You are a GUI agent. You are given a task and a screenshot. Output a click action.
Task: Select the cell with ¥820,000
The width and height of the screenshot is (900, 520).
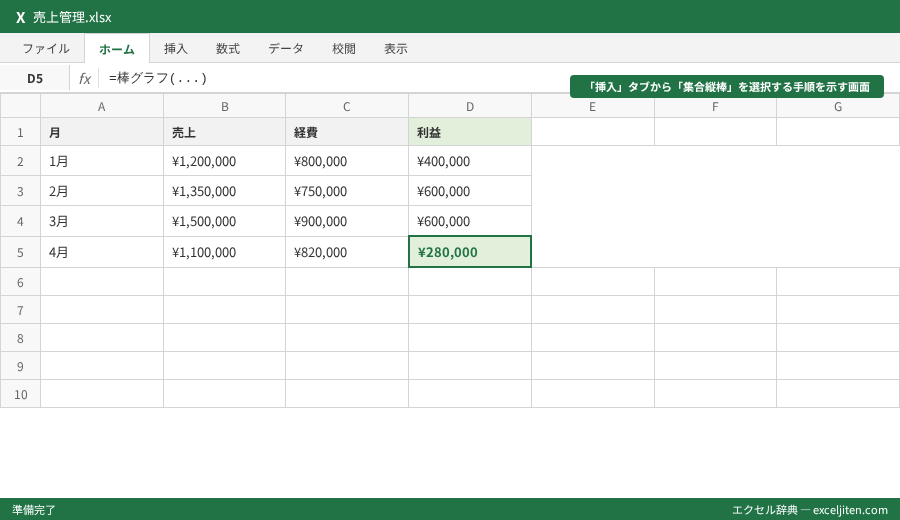pyautogui.click(x=347, y=252)
